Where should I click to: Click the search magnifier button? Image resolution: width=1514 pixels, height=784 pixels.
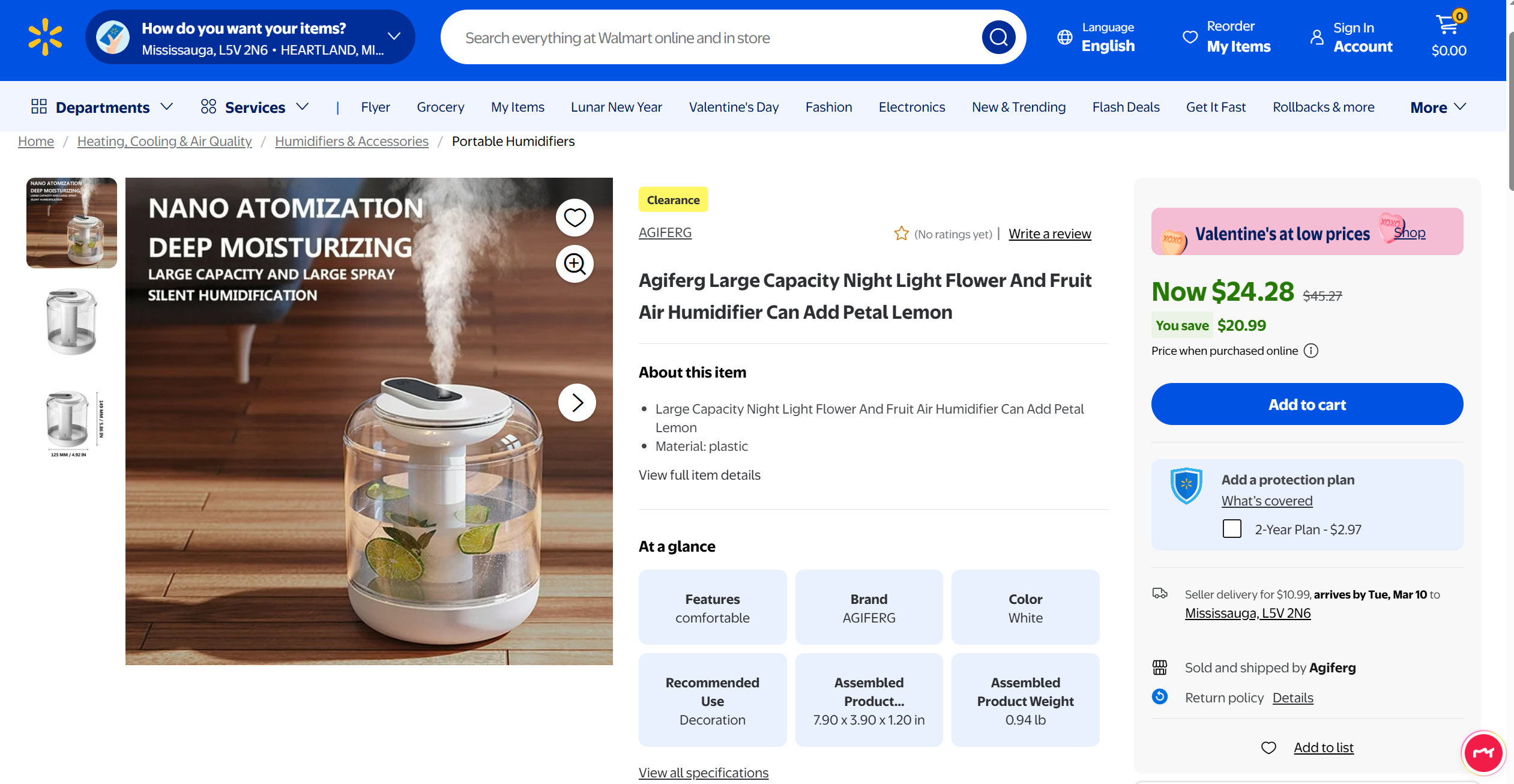tap(998, 37)
